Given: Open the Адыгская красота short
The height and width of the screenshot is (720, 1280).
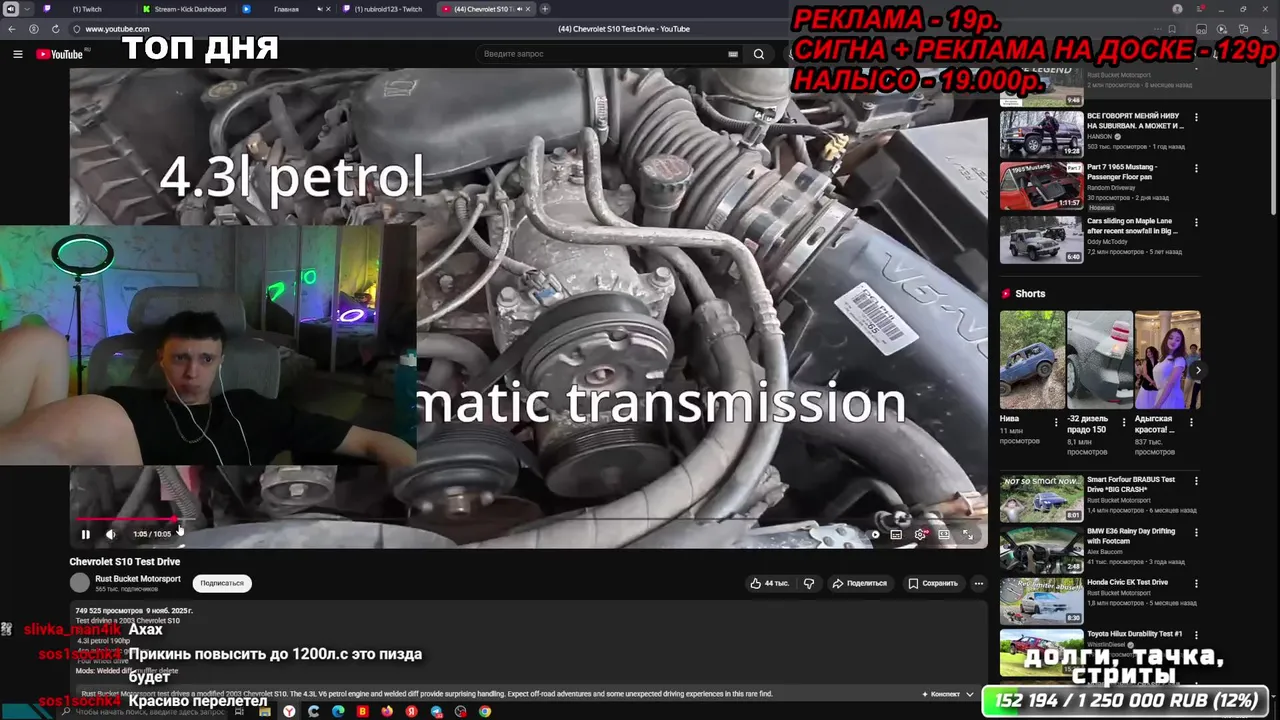Looking at the screenshot, I should tap(1167, 360).
